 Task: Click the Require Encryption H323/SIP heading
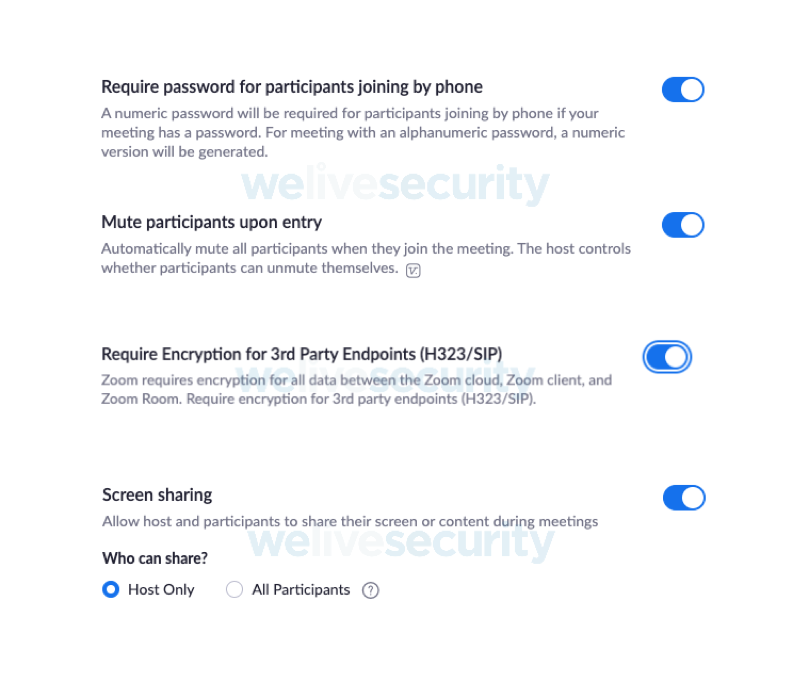301,354
